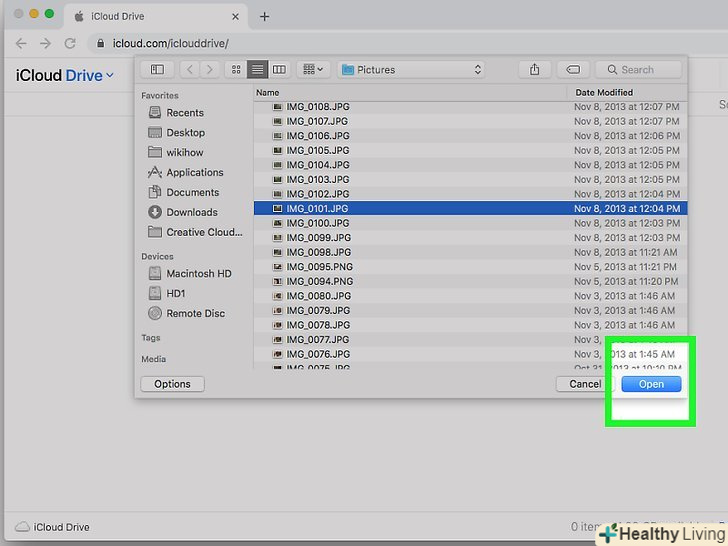Screen dimensions: 728x546
Task: Open the group-by arrangement dropdown
Action: 312,69
